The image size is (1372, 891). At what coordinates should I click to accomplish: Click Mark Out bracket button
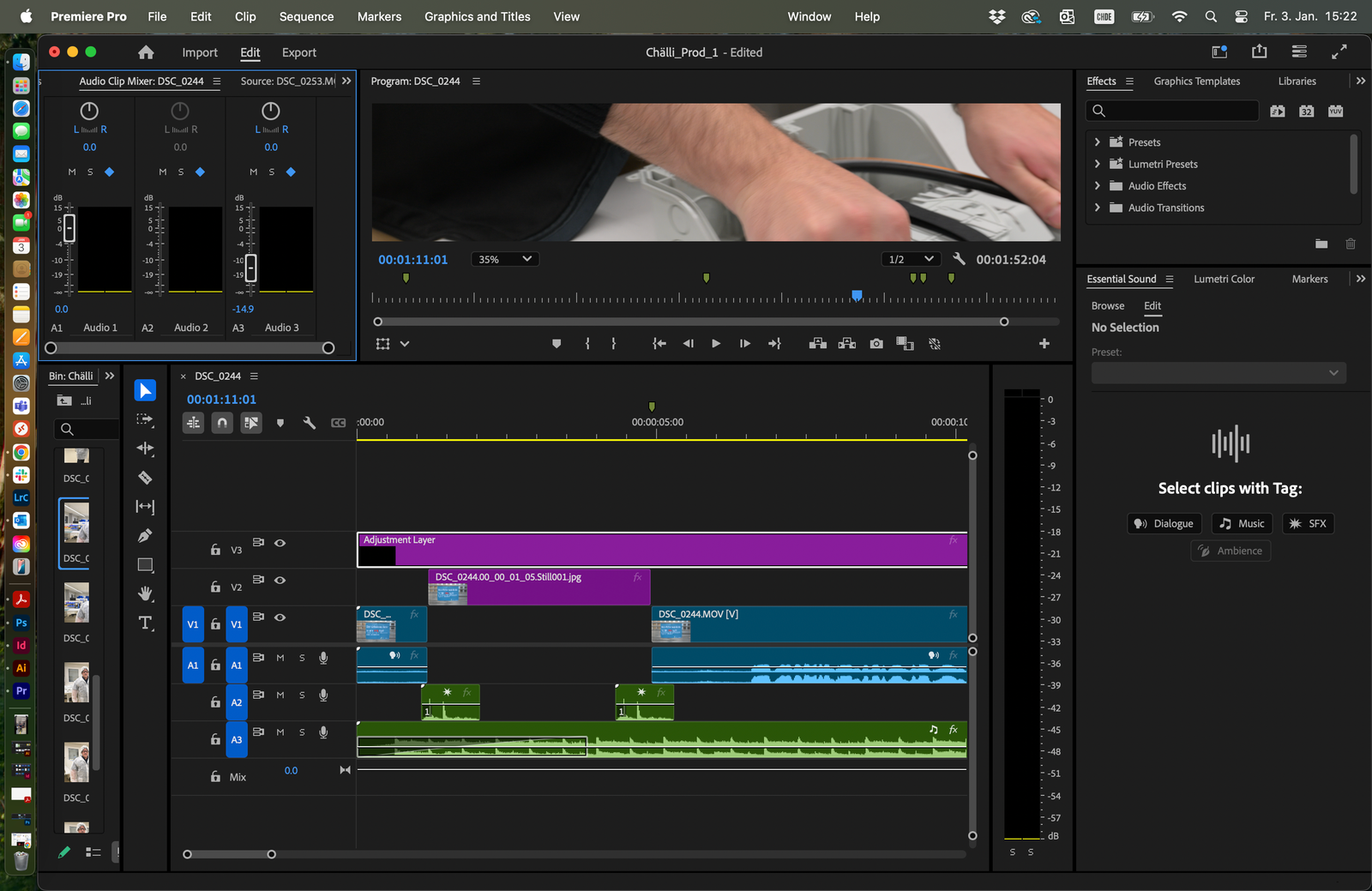click(614, 344)
